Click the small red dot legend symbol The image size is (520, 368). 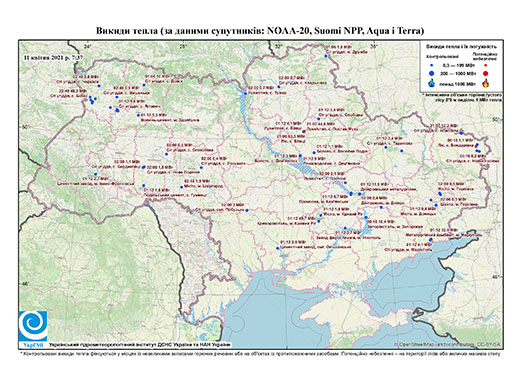coord(486,65)
